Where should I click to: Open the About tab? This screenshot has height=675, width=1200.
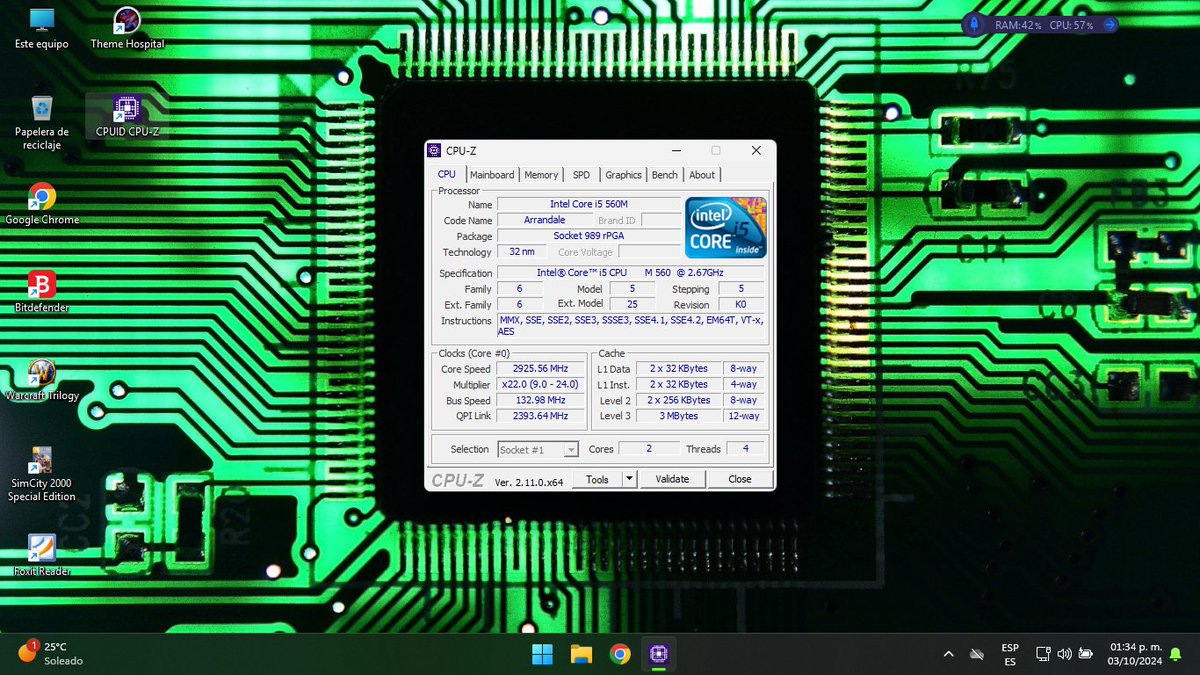click(702, 175)
